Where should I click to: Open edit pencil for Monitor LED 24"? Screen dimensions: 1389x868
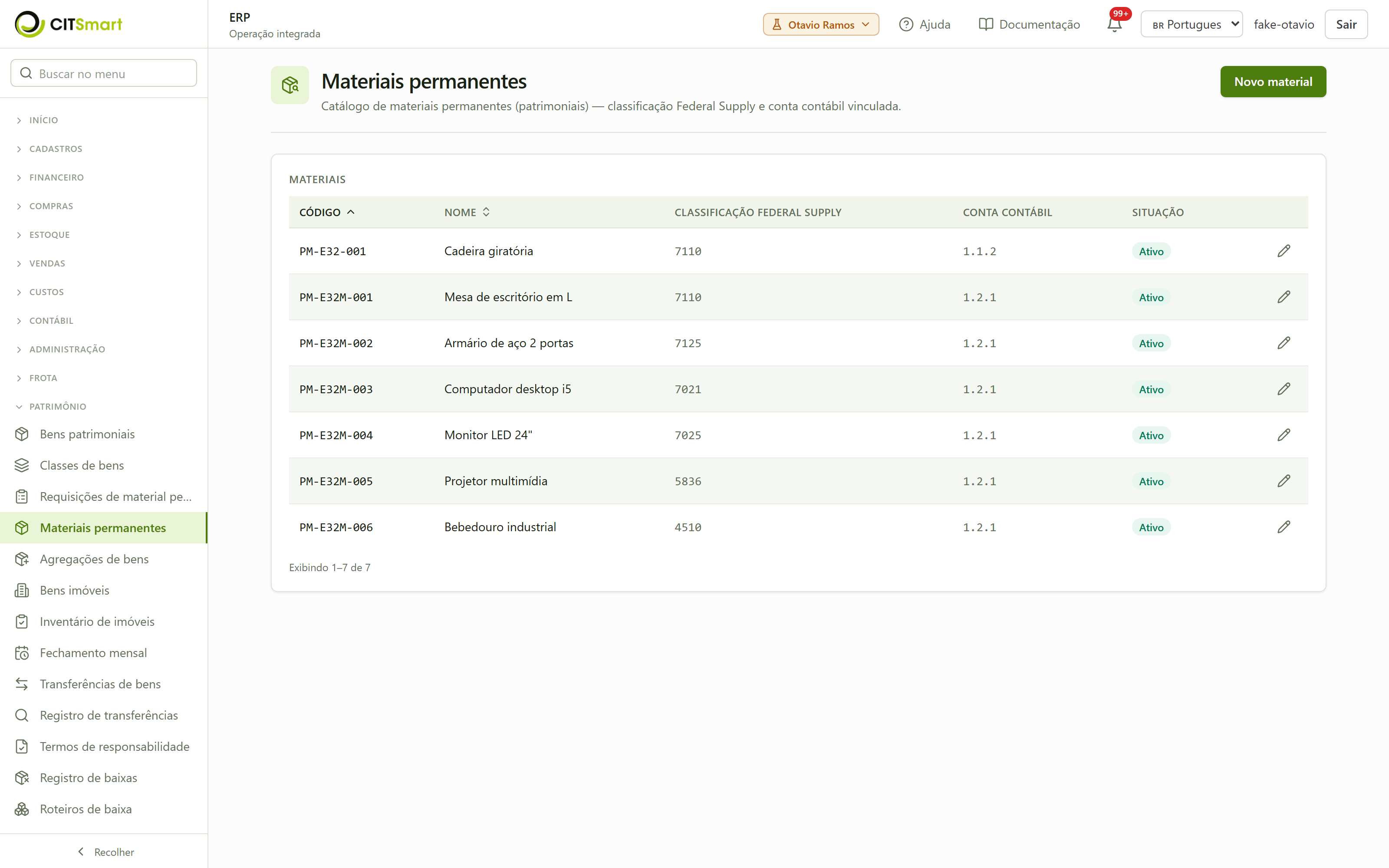[1284, 434]
